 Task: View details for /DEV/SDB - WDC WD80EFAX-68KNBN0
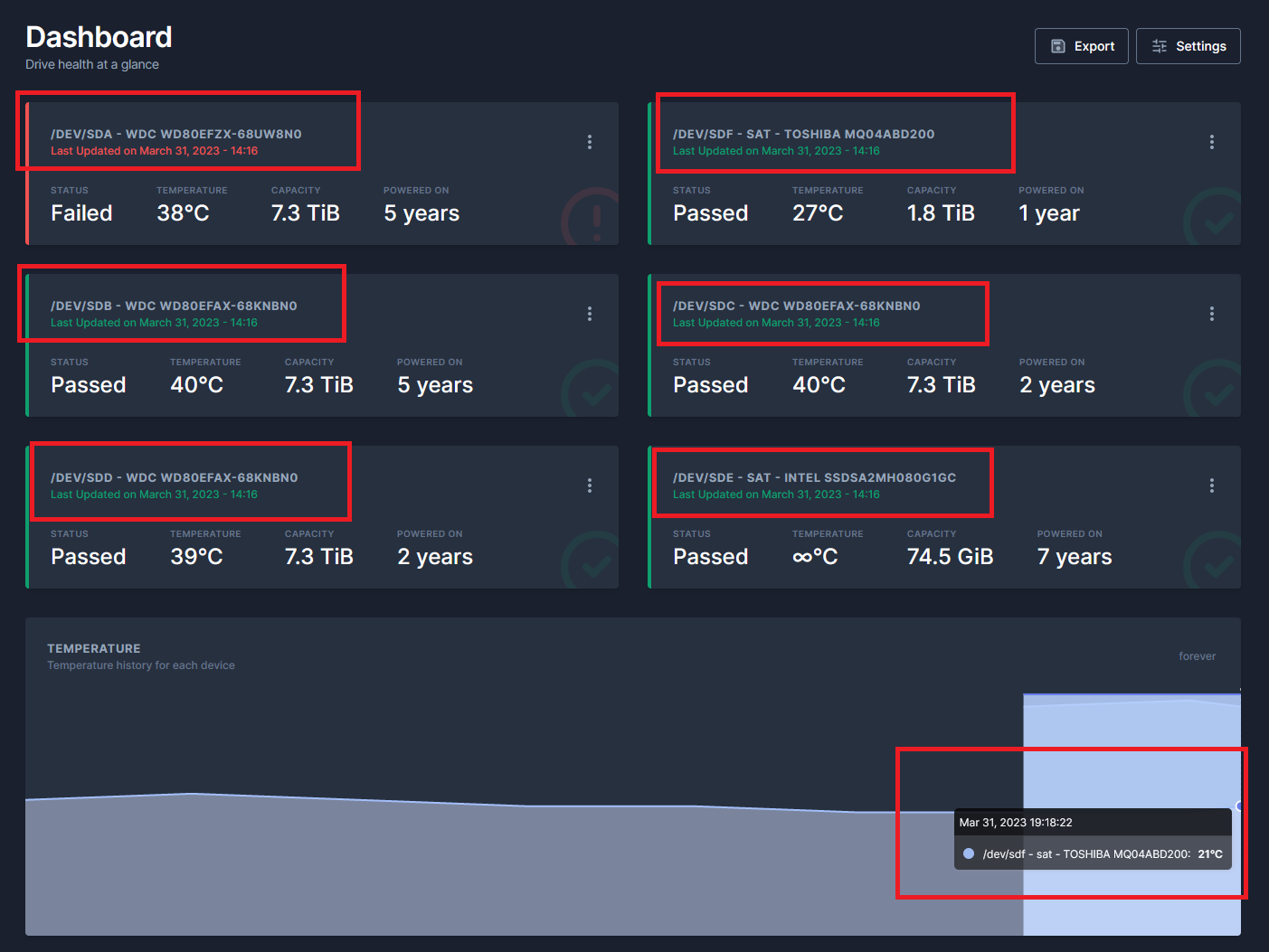coord(174,306)
